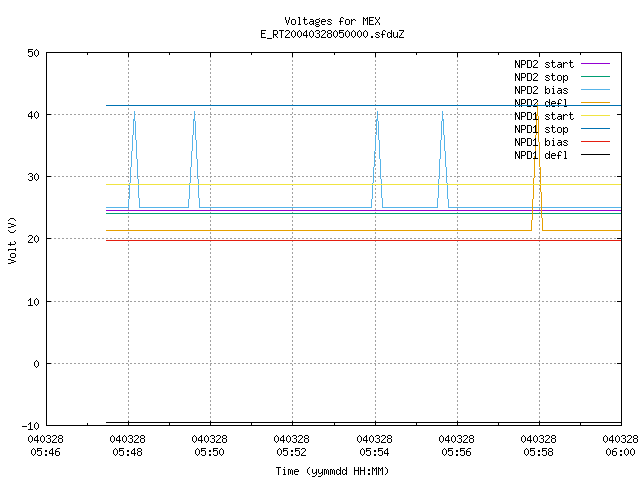Click purple line sample beside NPD2 start
Viewport: 640px width, 480px height.
(x=595, y=64)
